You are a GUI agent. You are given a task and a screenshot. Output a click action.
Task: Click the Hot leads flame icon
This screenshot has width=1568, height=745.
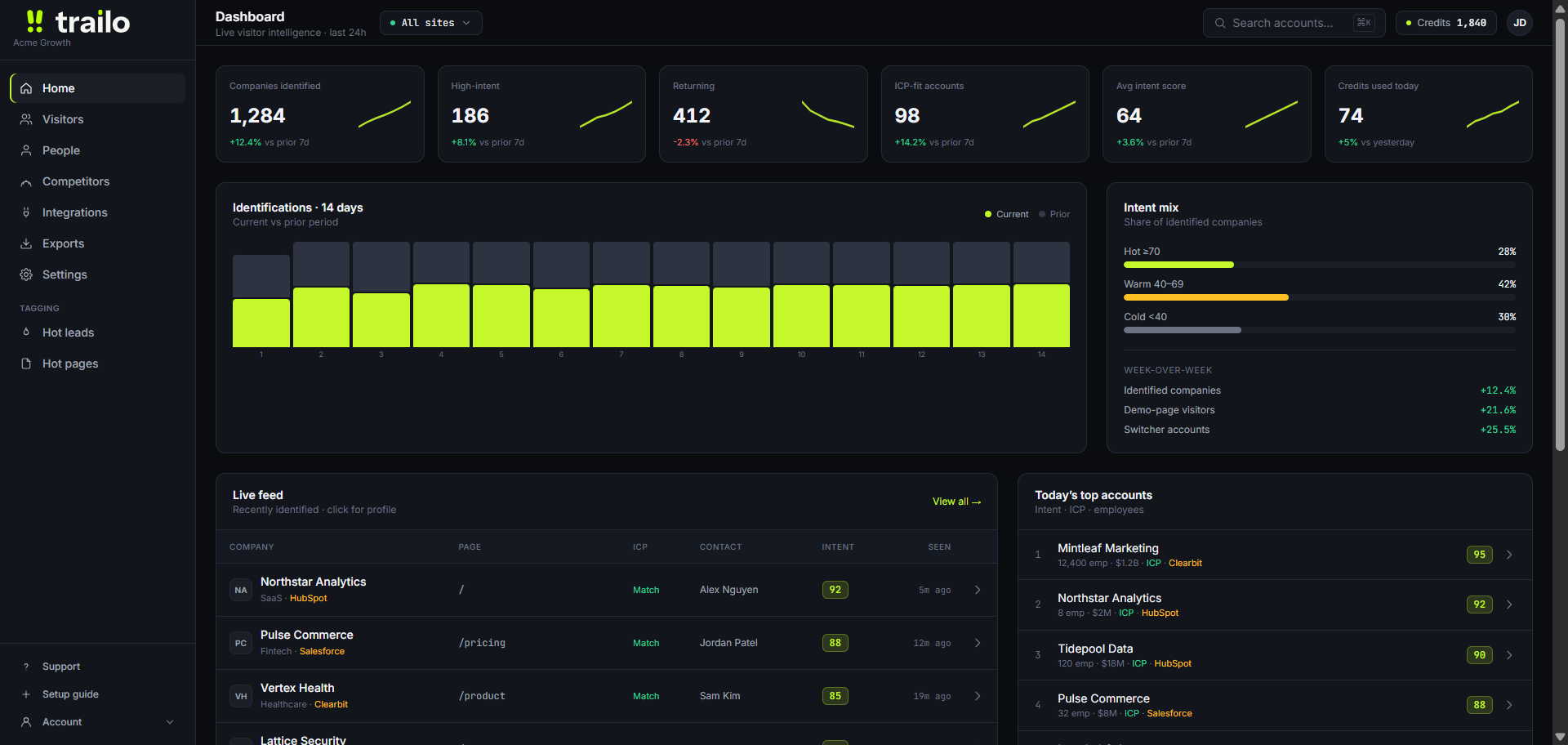[x=26, y=332]
